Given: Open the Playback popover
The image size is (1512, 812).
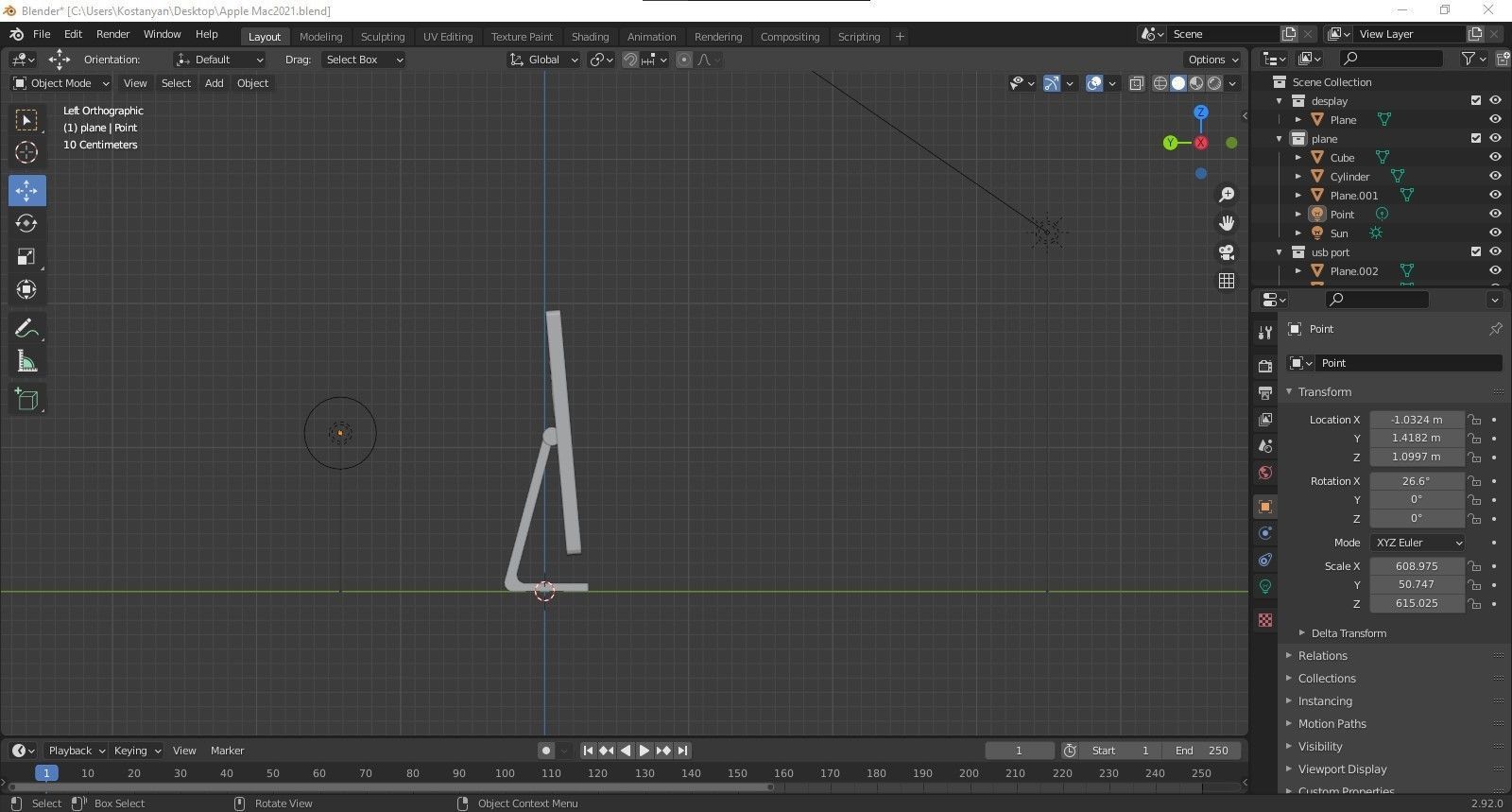Looking at the screenshot, I should click(x=76, y=751).
